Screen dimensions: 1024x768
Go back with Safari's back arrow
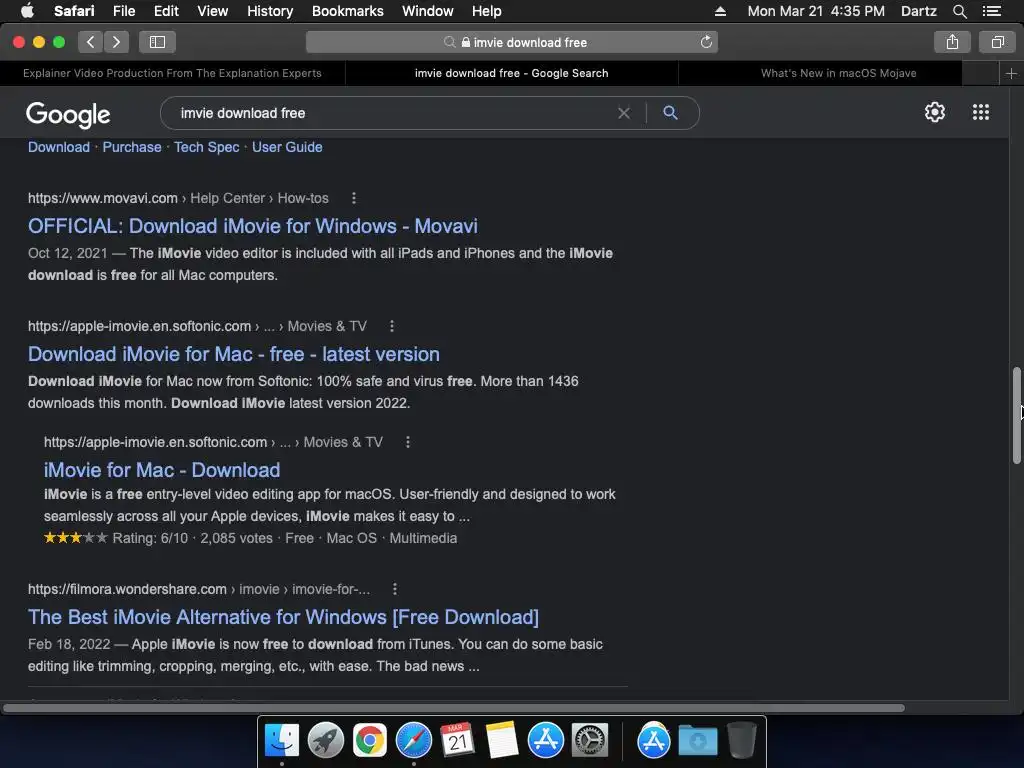pyautogui.click(x=91, y=42)
